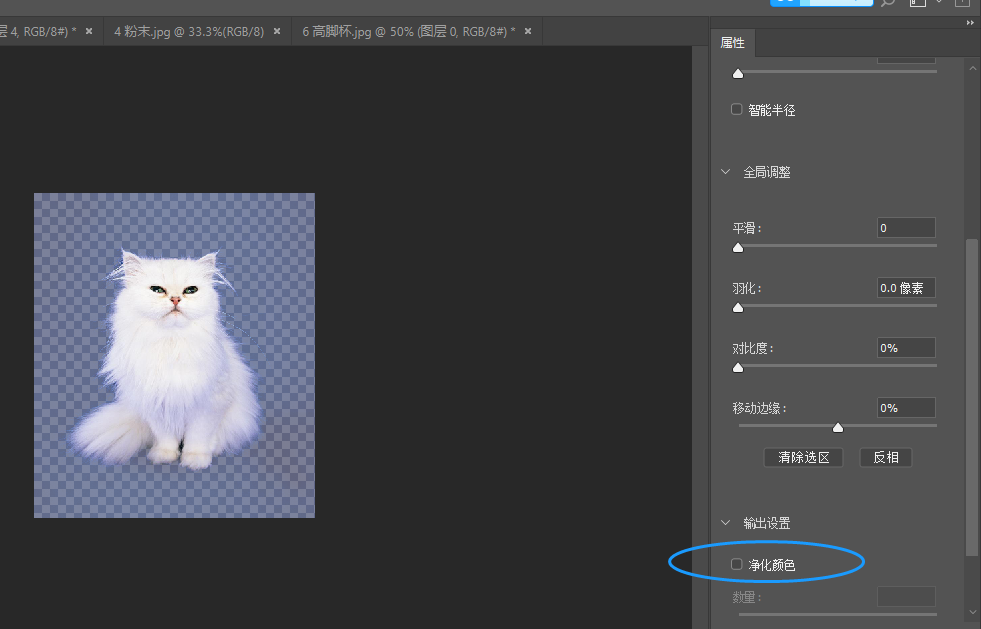Enable the 智能半径 checkbox
Viewport: 981px width, 629px height.
737,110
